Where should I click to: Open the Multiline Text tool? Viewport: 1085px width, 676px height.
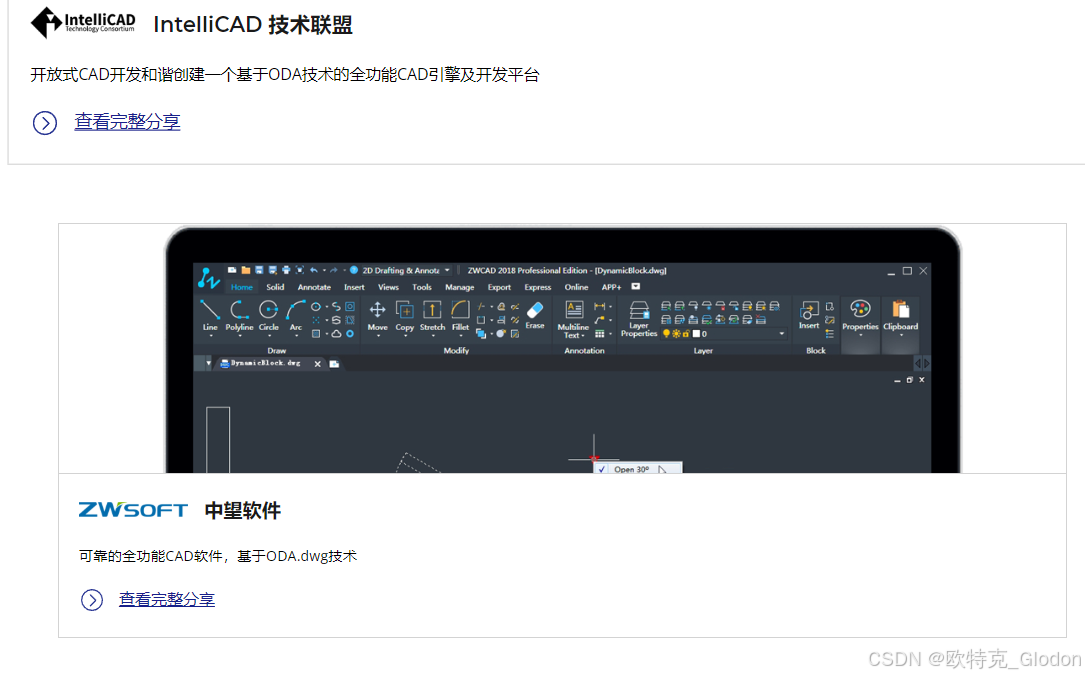pos(574,318)
